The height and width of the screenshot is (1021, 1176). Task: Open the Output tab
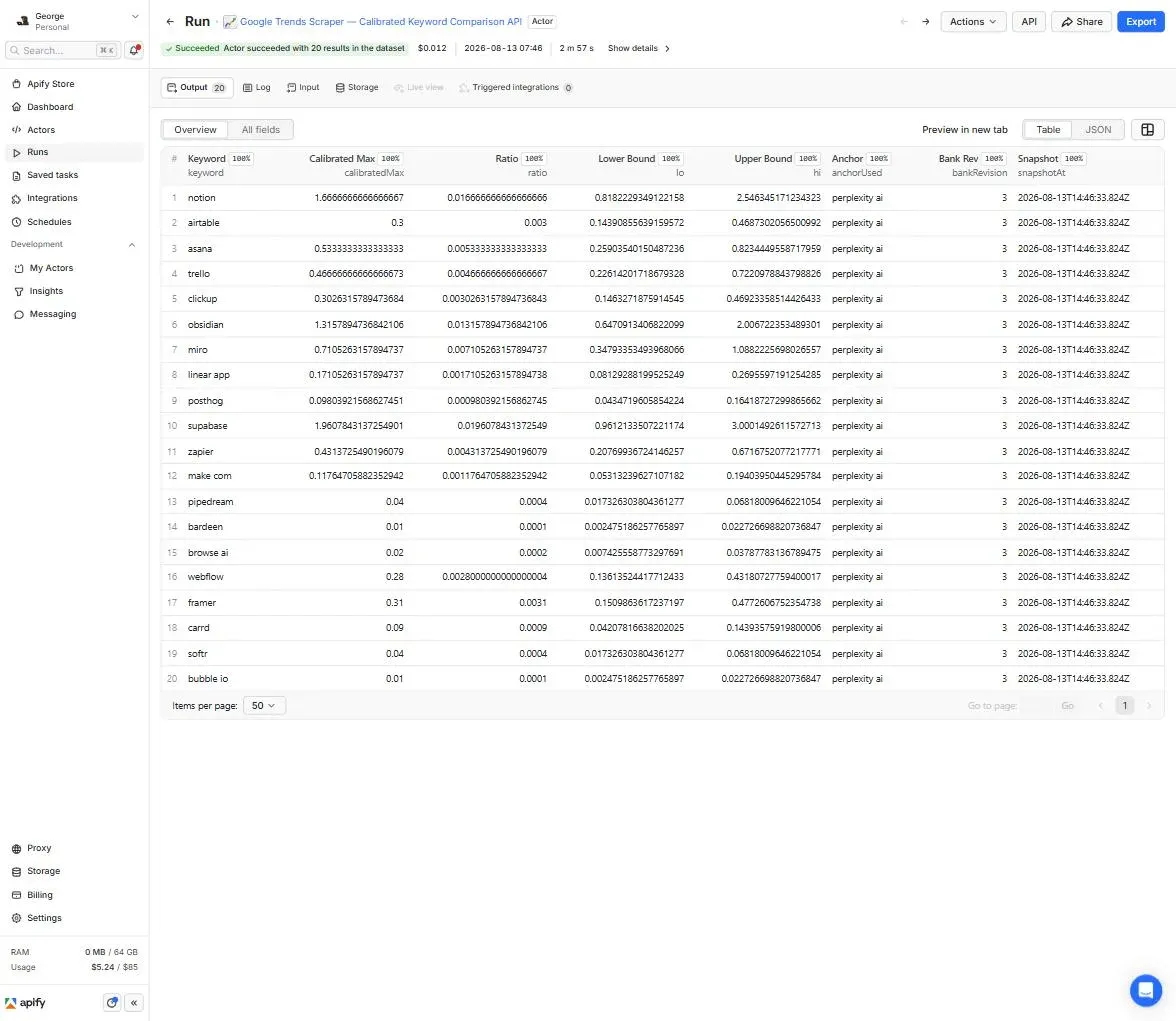click(196, 88)
